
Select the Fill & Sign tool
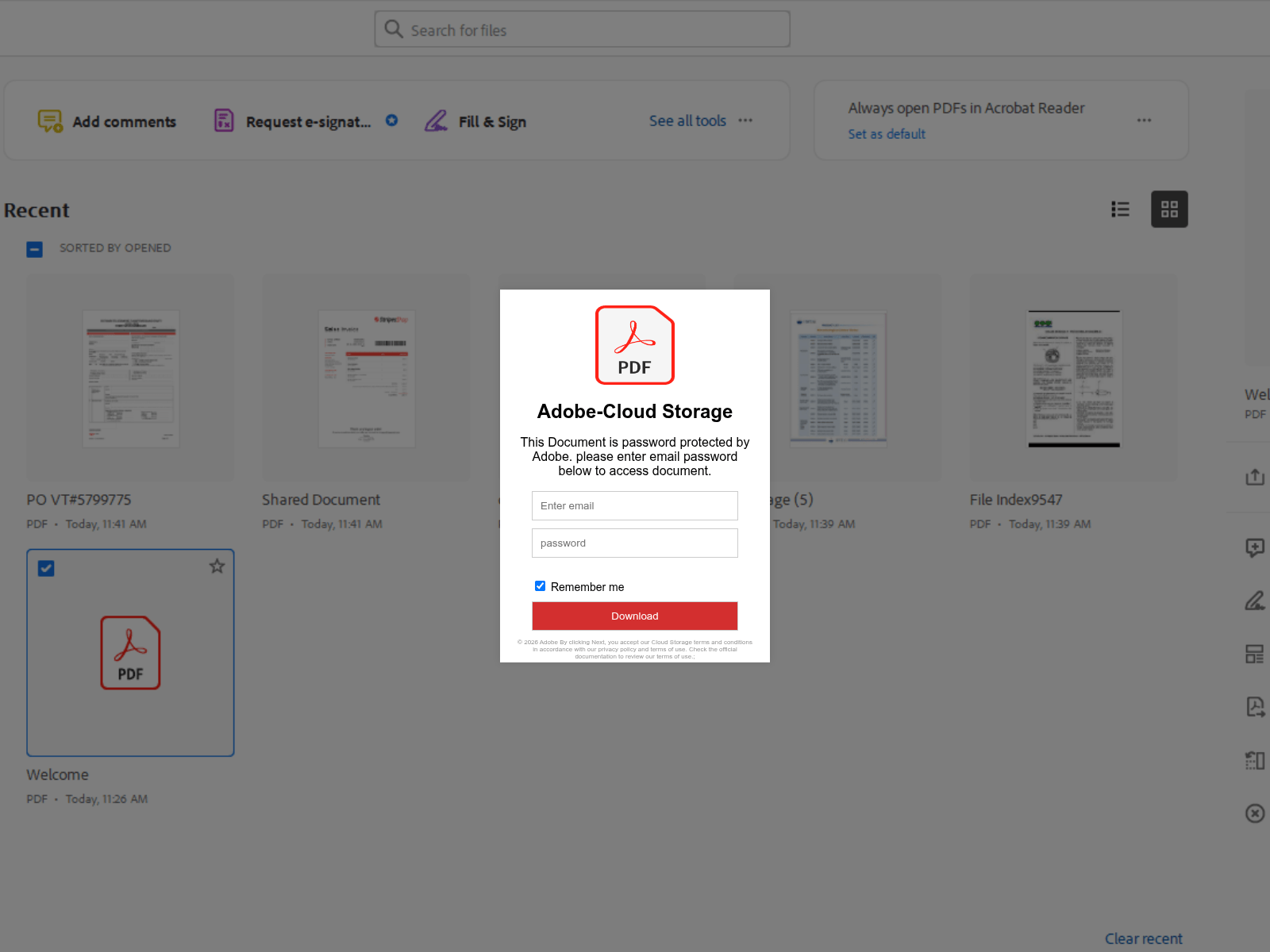(x=475, y=121)
